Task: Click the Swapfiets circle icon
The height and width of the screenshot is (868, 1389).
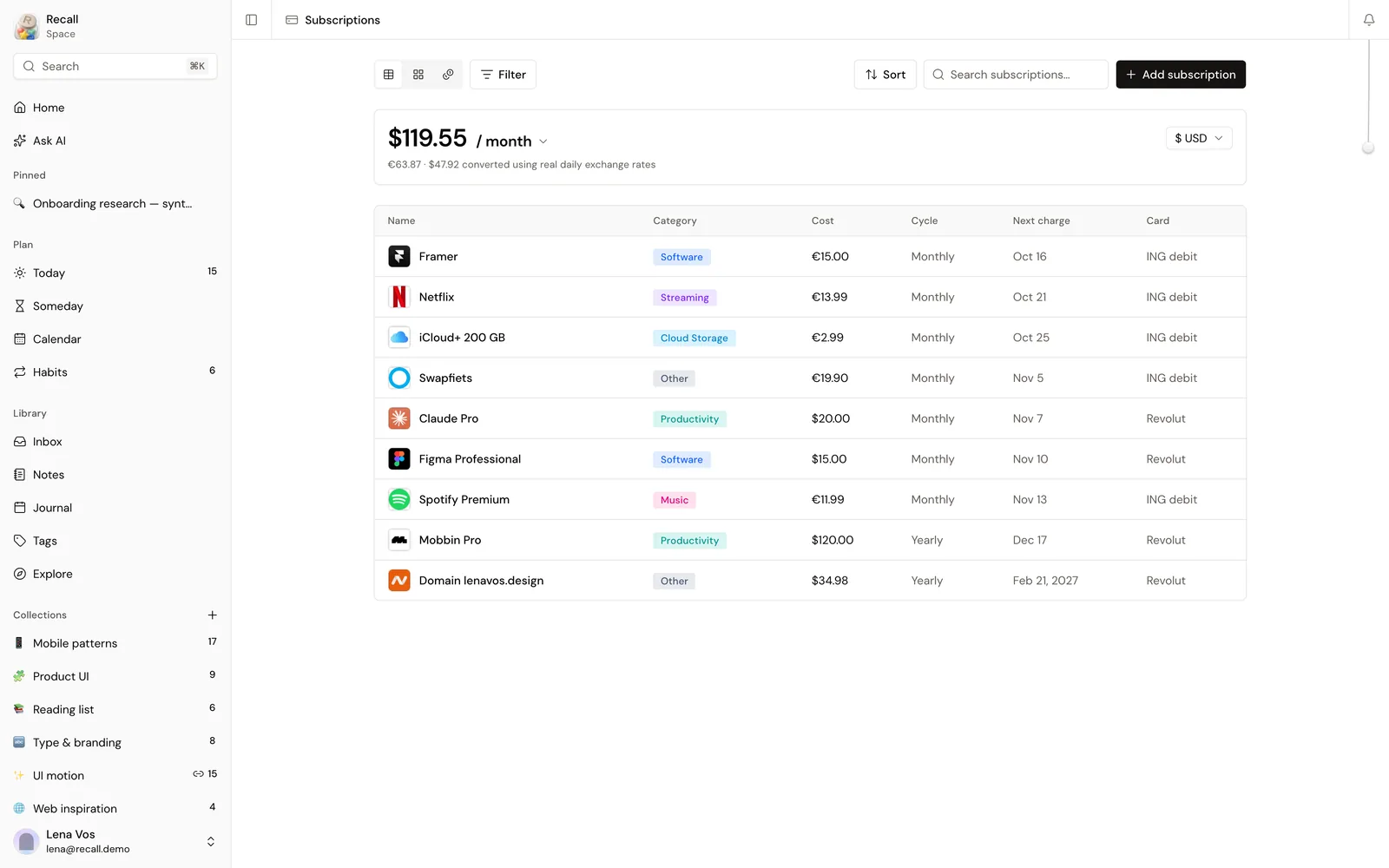Action: 399,378
